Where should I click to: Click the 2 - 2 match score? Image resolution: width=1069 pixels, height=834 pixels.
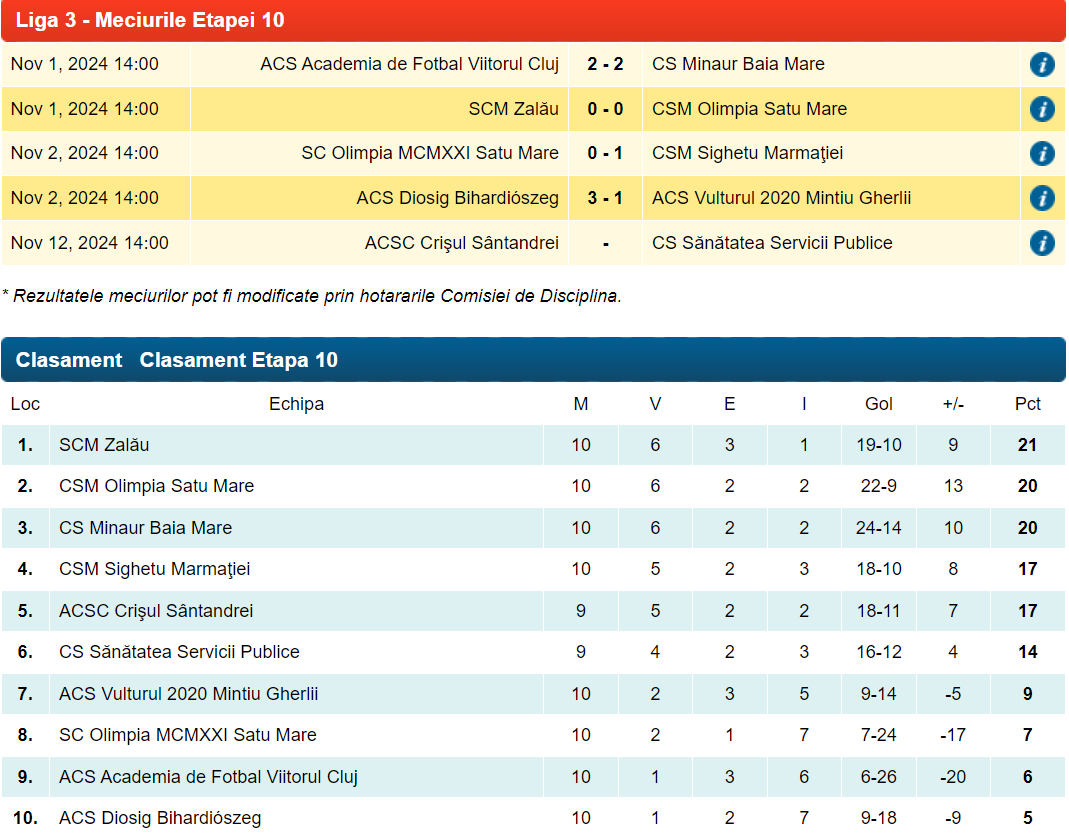605,65
